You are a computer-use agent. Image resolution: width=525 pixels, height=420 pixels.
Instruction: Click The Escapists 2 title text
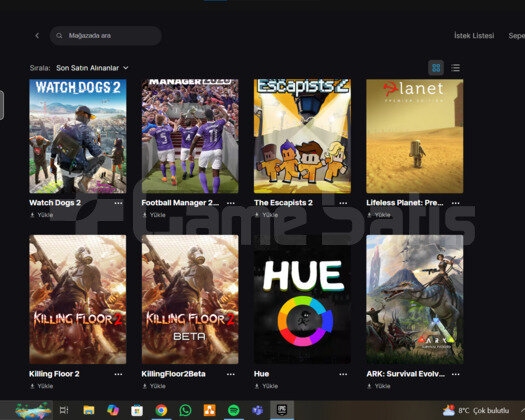[283, 203]
